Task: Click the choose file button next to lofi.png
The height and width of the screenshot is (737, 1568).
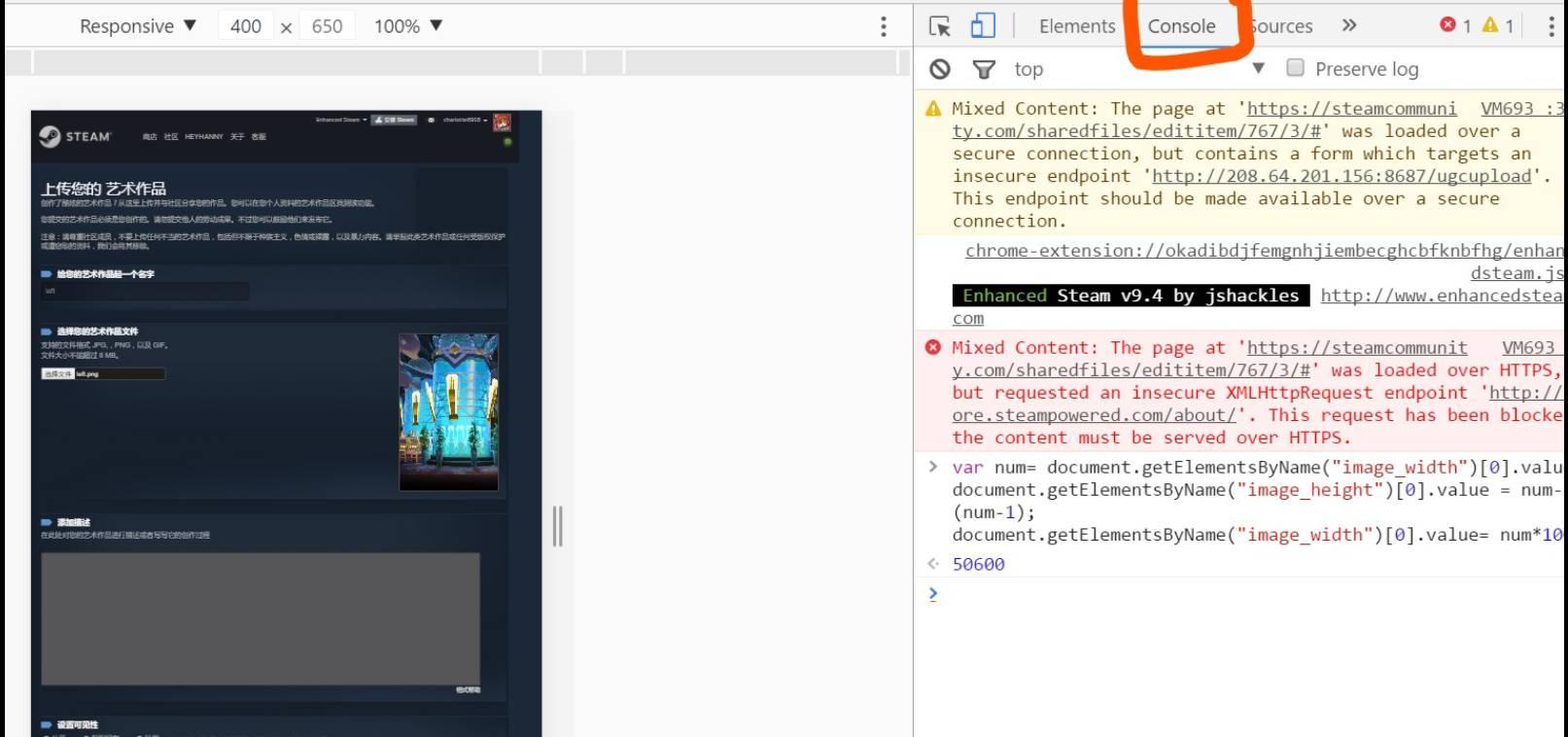Action: [57, 373]
